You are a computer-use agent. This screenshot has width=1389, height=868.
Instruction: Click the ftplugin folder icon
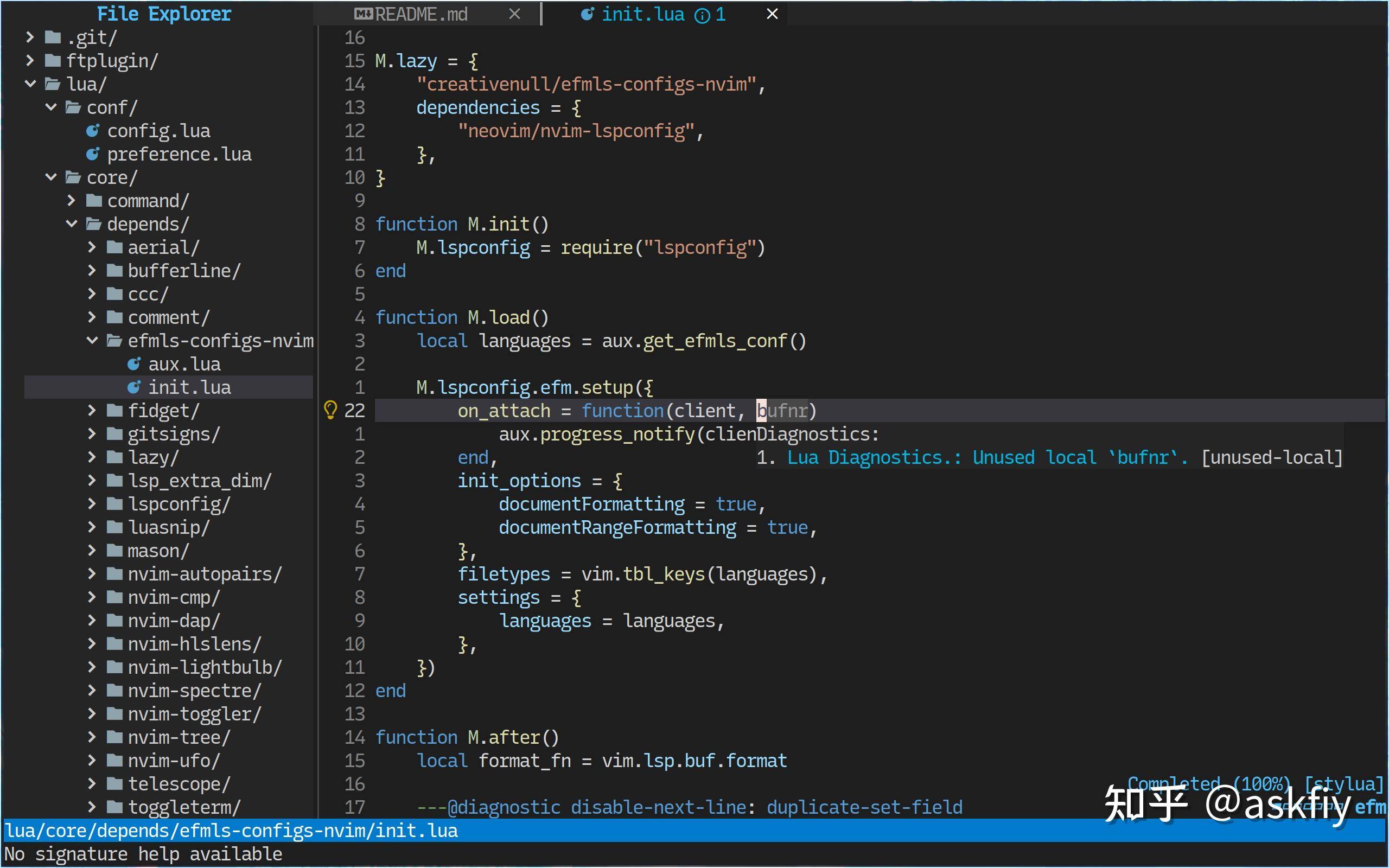pyautogui.click(x=53, y=61)
